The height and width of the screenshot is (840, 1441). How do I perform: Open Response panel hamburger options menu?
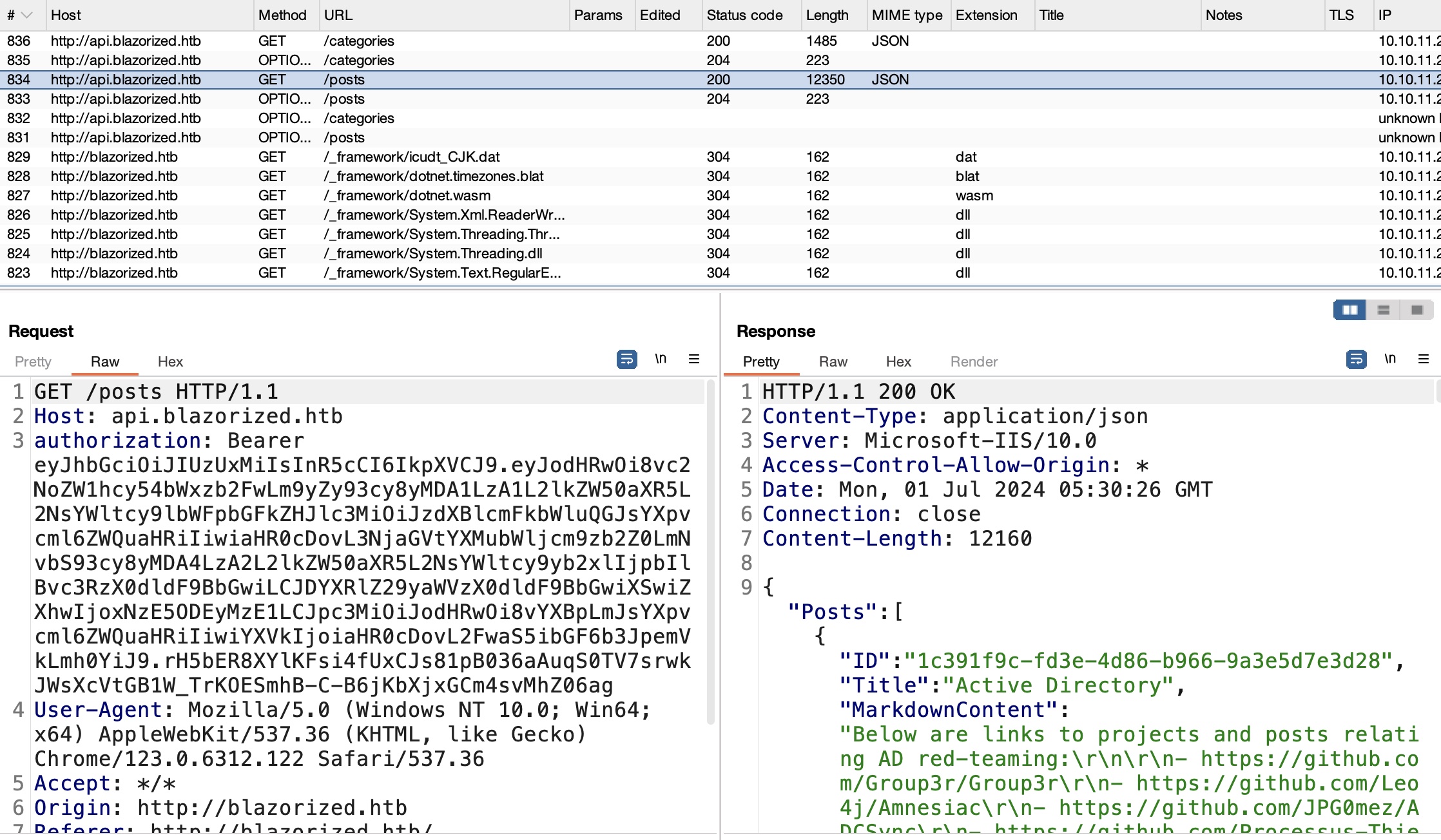click(x=1424, y=359)
